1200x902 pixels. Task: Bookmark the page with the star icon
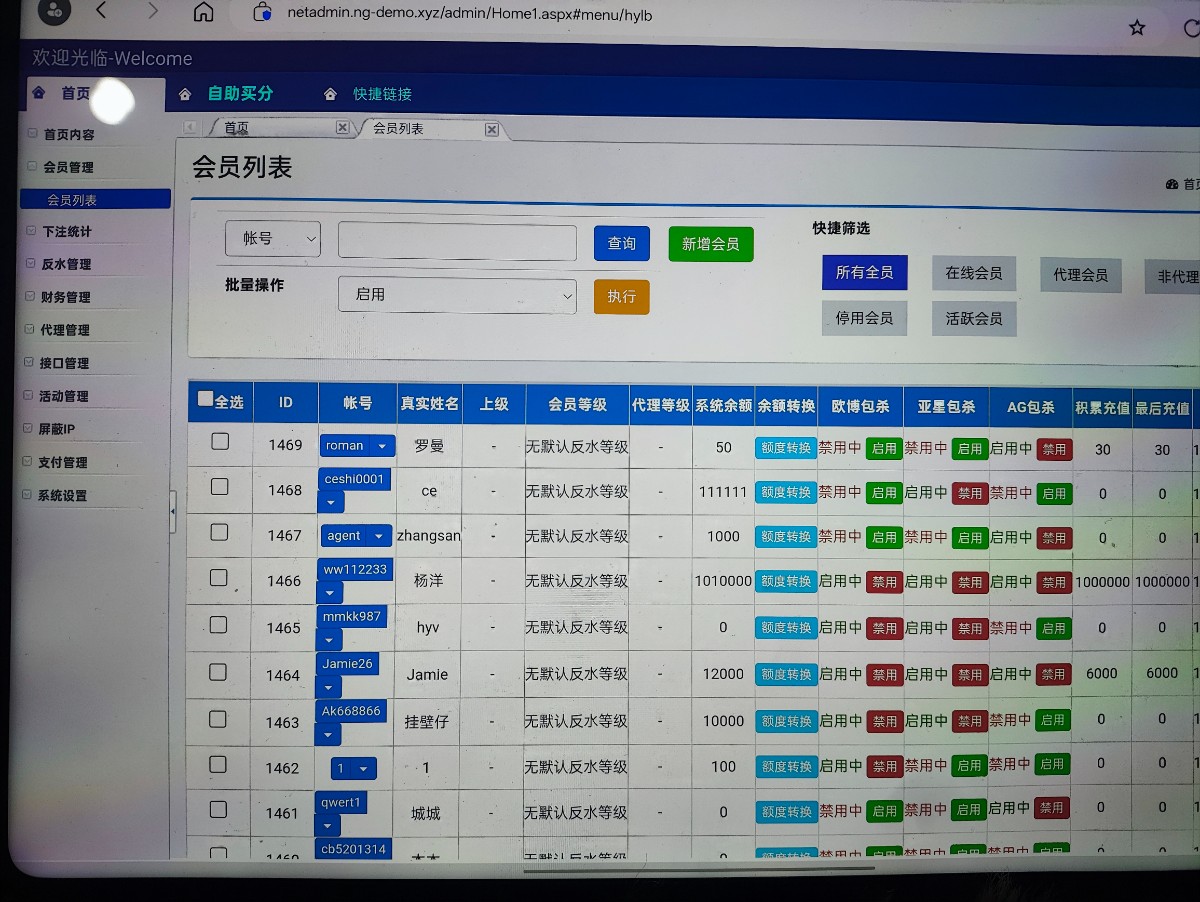click(x=1137, y=28)
